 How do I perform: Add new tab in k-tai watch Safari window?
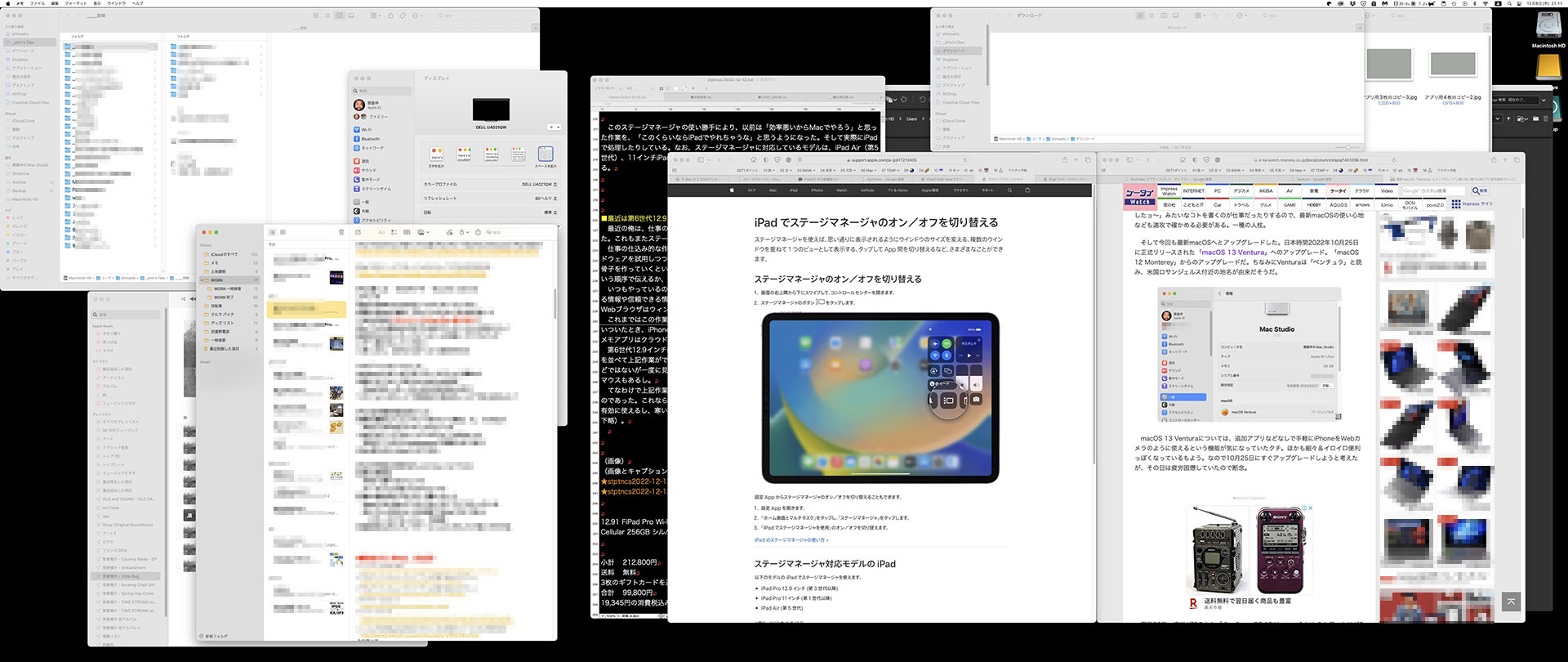(x=1505, y=160)
